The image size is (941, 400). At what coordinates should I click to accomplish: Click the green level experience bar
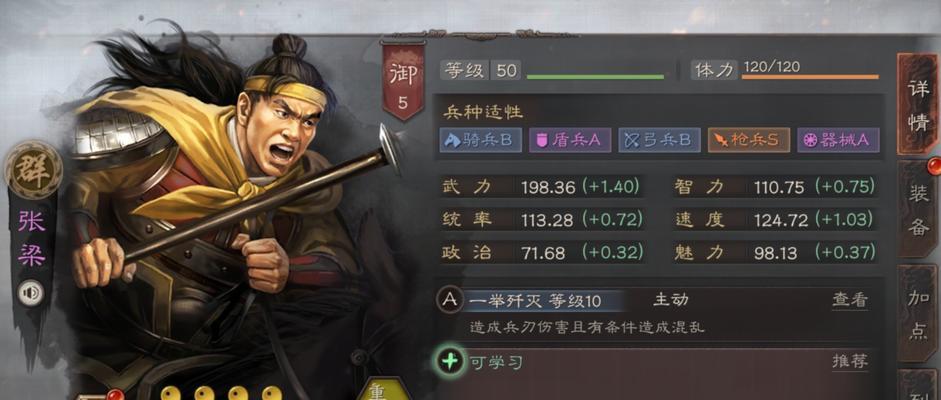coord(595,77)
